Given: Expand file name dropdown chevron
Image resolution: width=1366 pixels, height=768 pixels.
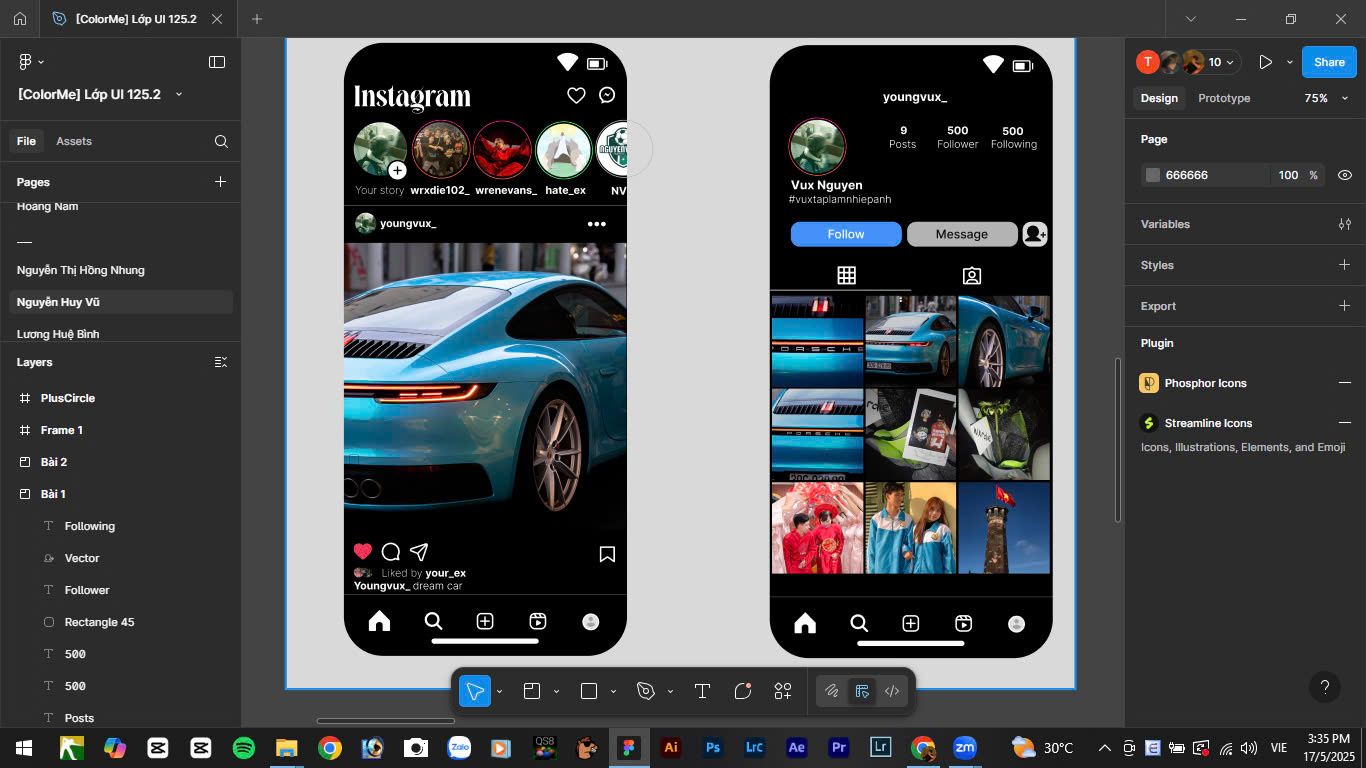Looking at the screenshot, I should pyautogui.click(x=179, y=94).
